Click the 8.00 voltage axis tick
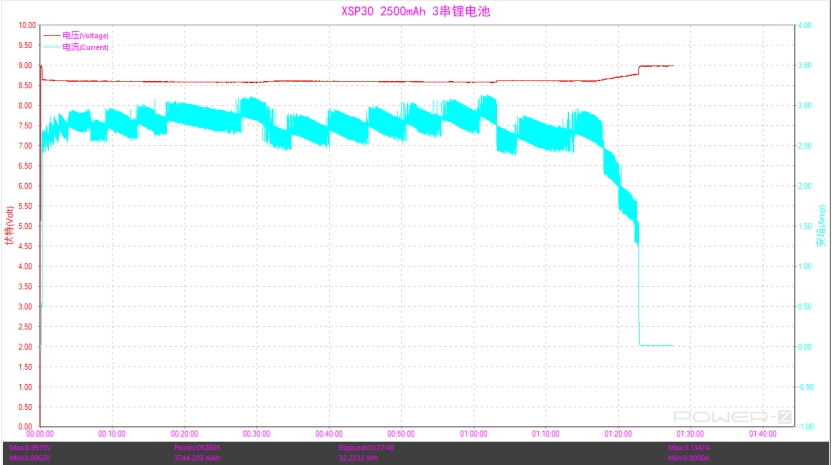This screenshot has width=832, height=465. 25,106
